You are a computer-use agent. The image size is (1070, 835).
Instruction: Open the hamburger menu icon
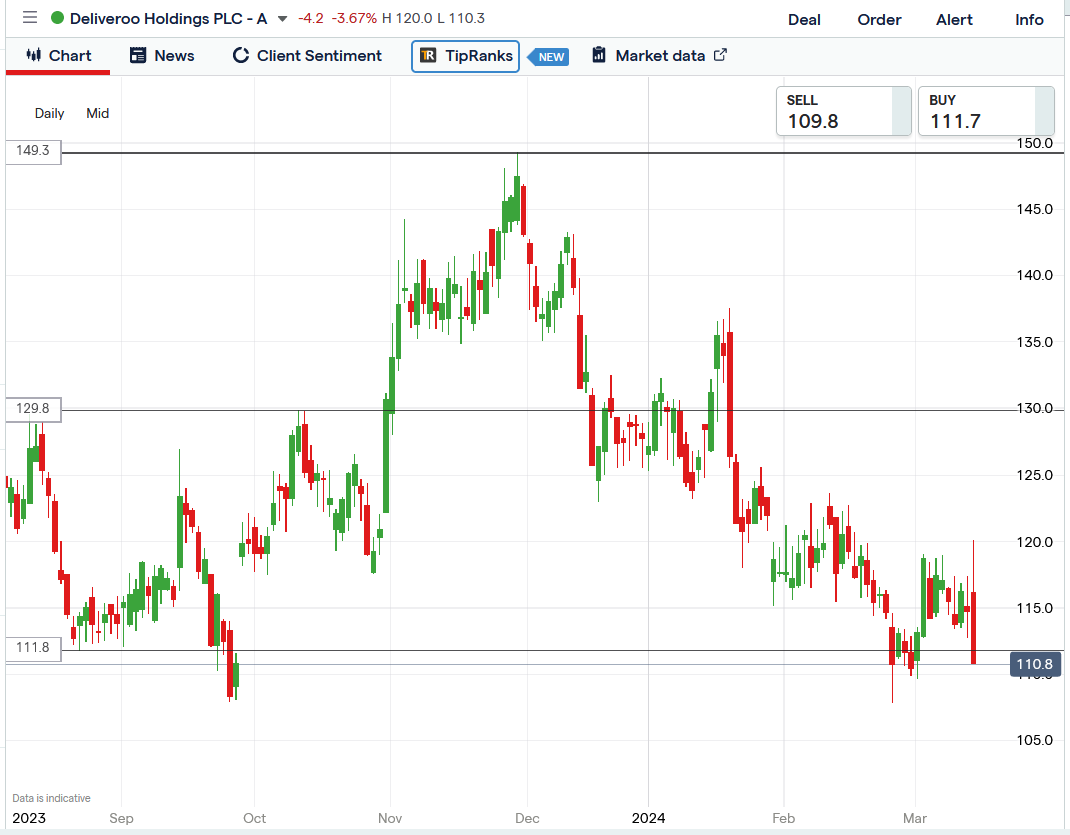click(x=29, y=17)
